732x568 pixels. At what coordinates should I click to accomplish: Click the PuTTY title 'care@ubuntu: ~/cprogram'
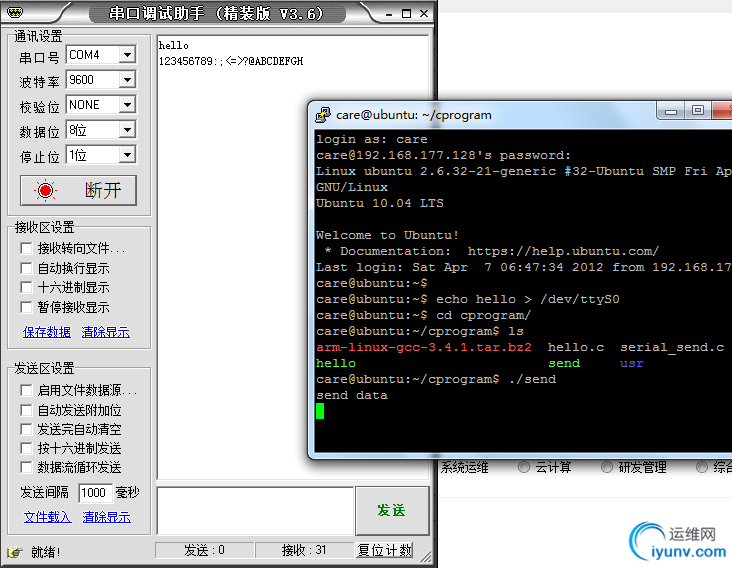click(x=414, y=115)
